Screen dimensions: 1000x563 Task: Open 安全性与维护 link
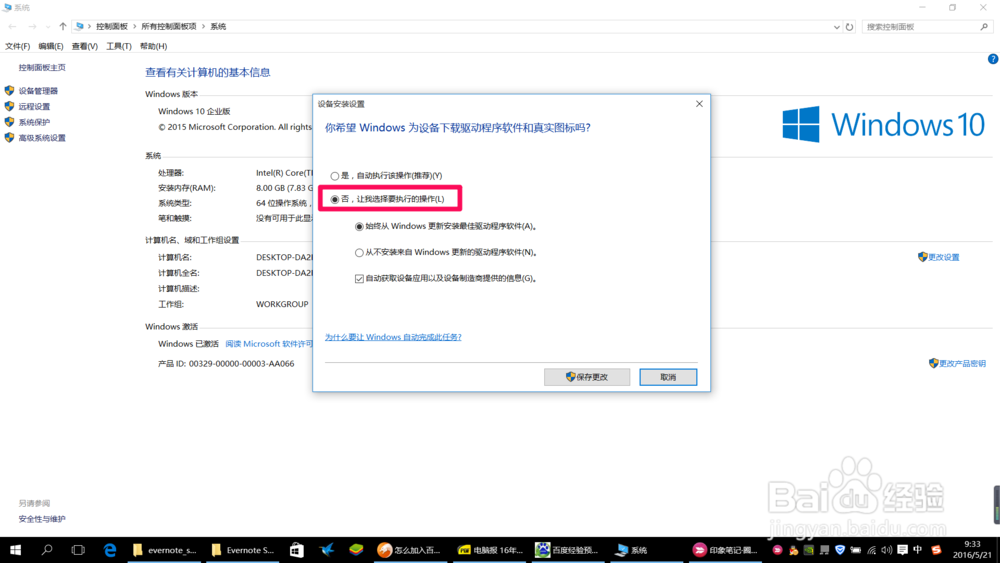[x=41, y=519]
